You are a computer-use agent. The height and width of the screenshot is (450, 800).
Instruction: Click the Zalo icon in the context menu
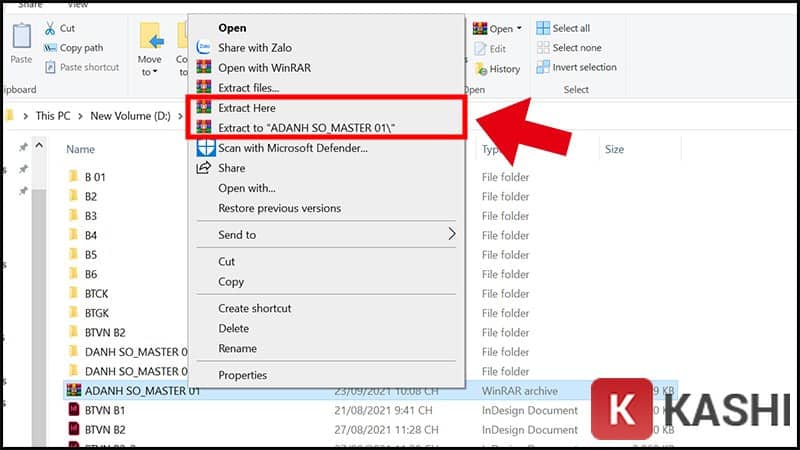coord(204,47)
